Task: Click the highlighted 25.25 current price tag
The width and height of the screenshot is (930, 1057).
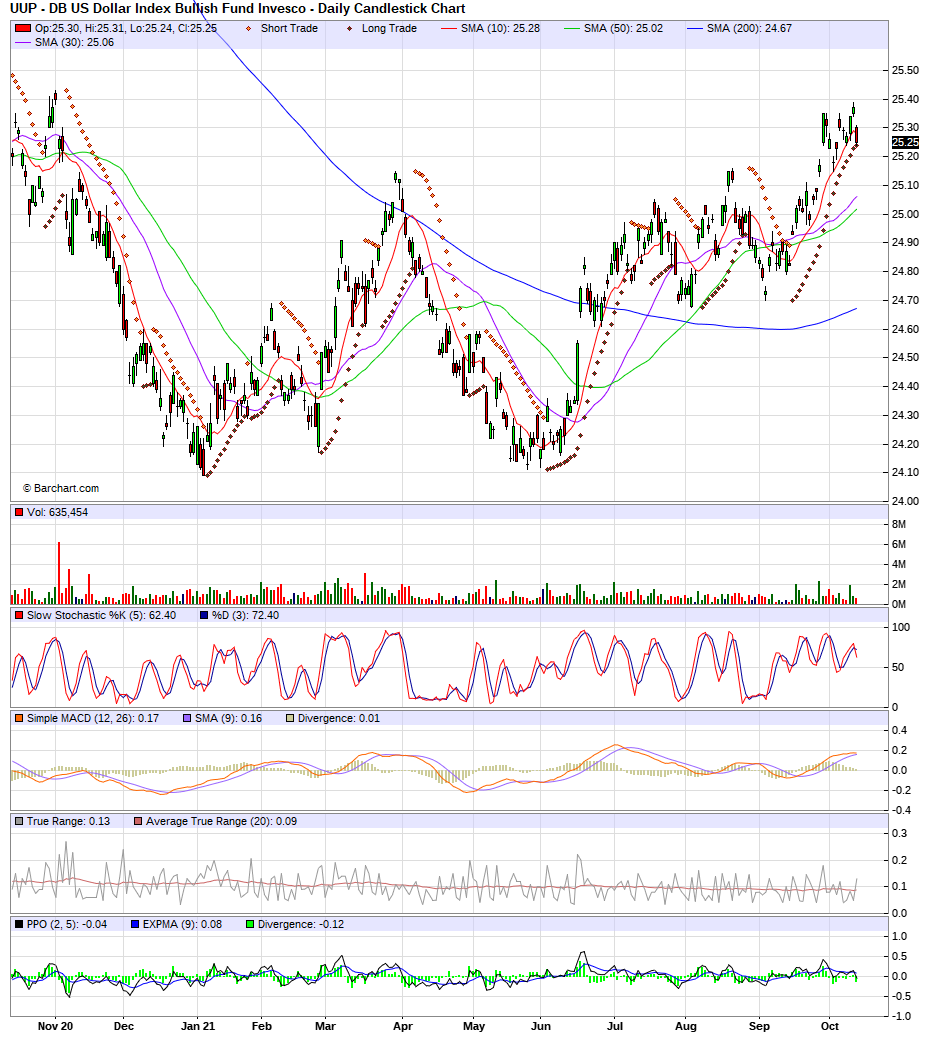Action: [x=905, y=142]
